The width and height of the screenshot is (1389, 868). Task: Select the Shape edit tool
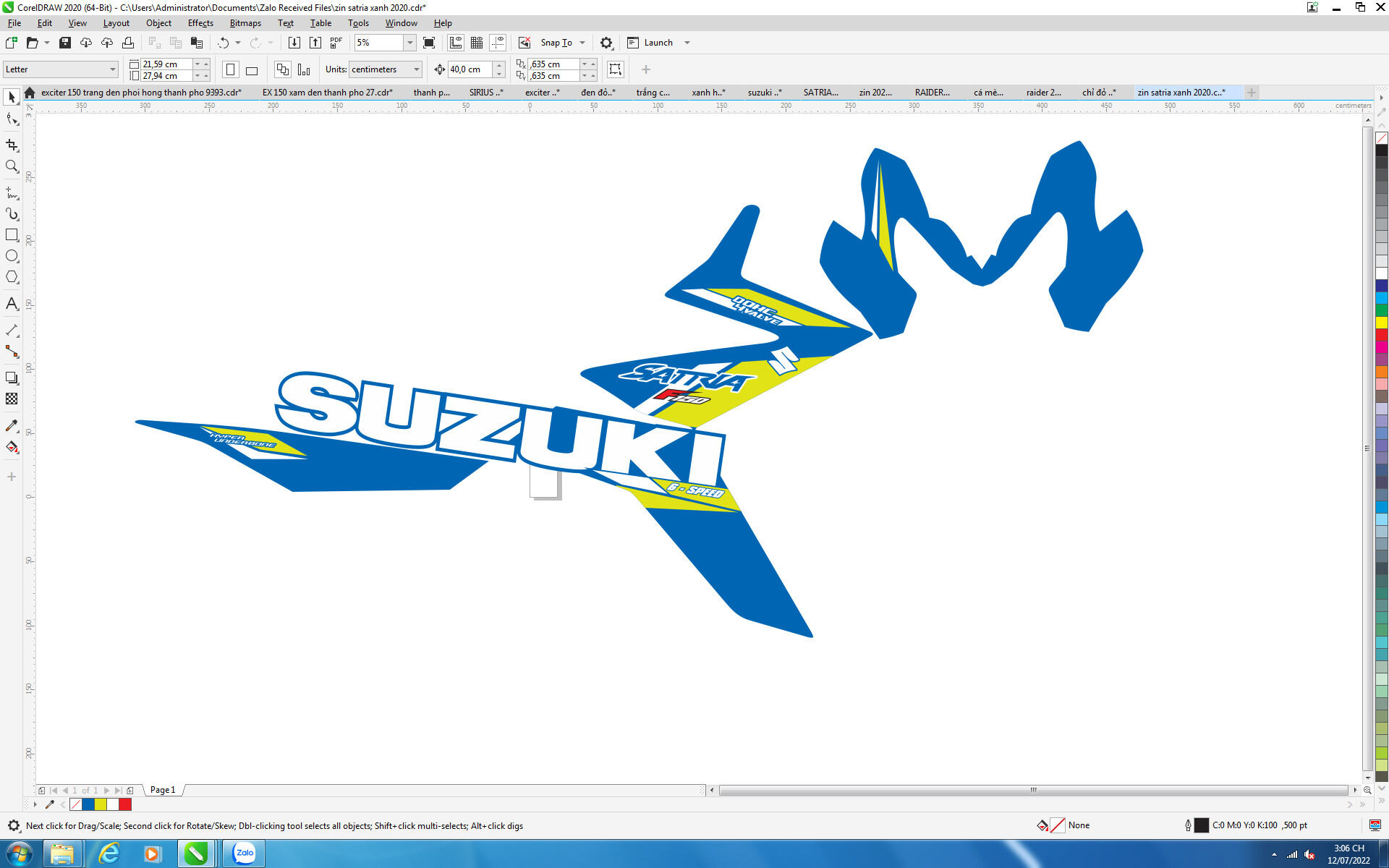tap(12, 119)
